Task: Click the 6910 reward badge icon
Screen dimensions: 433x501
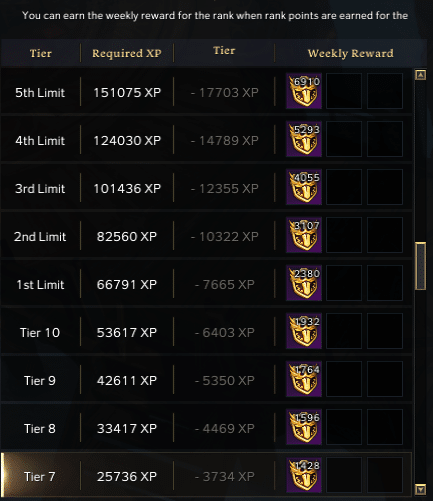Action: pos(304,91)
